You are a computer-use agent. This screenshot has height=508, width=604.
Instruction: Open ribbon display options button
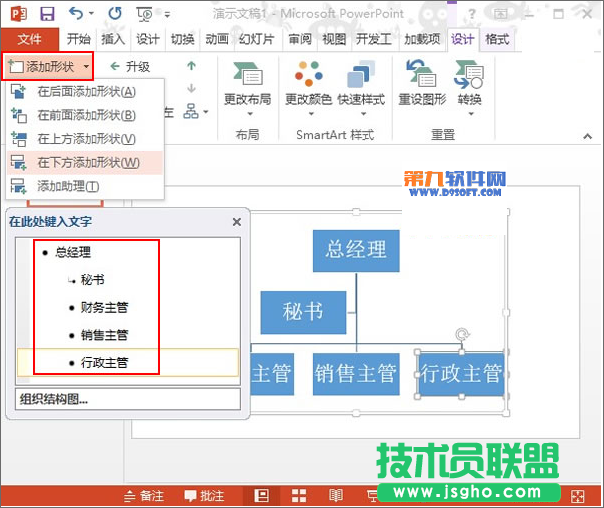point(501,14)
